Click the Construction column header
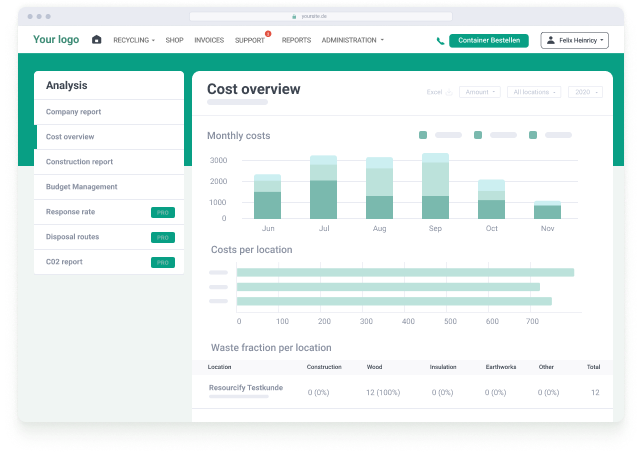 click(324, 367)
